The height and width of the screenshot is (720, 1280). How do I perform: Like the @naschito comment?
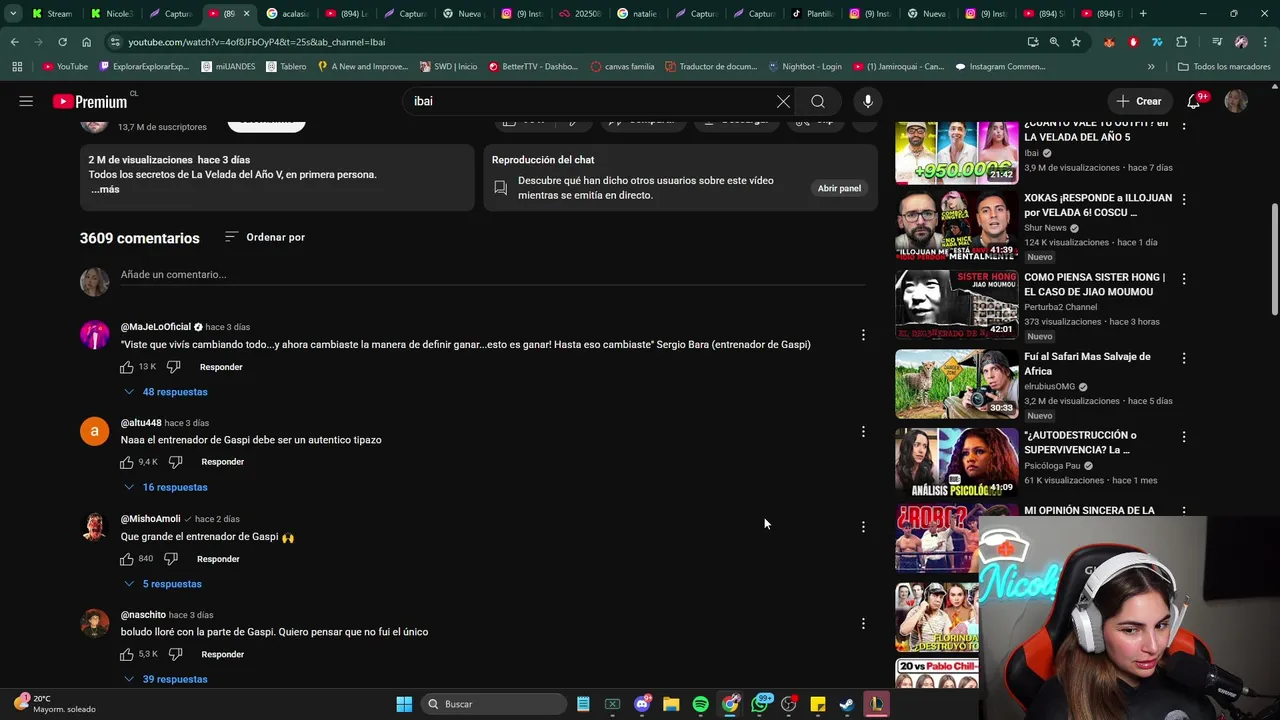(127, 654)
